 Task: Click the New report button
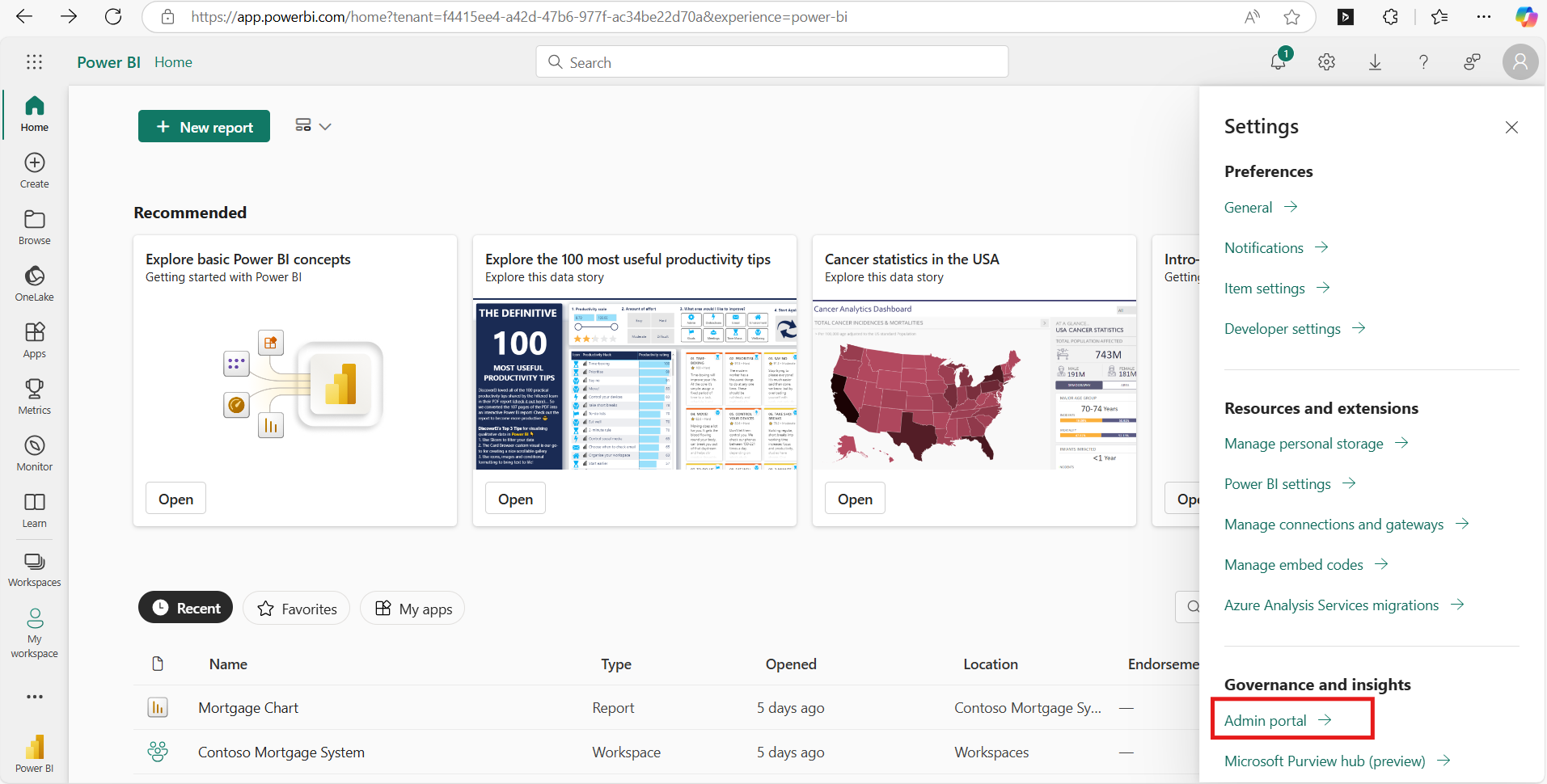pyautogui.click(x=204, y=127)
